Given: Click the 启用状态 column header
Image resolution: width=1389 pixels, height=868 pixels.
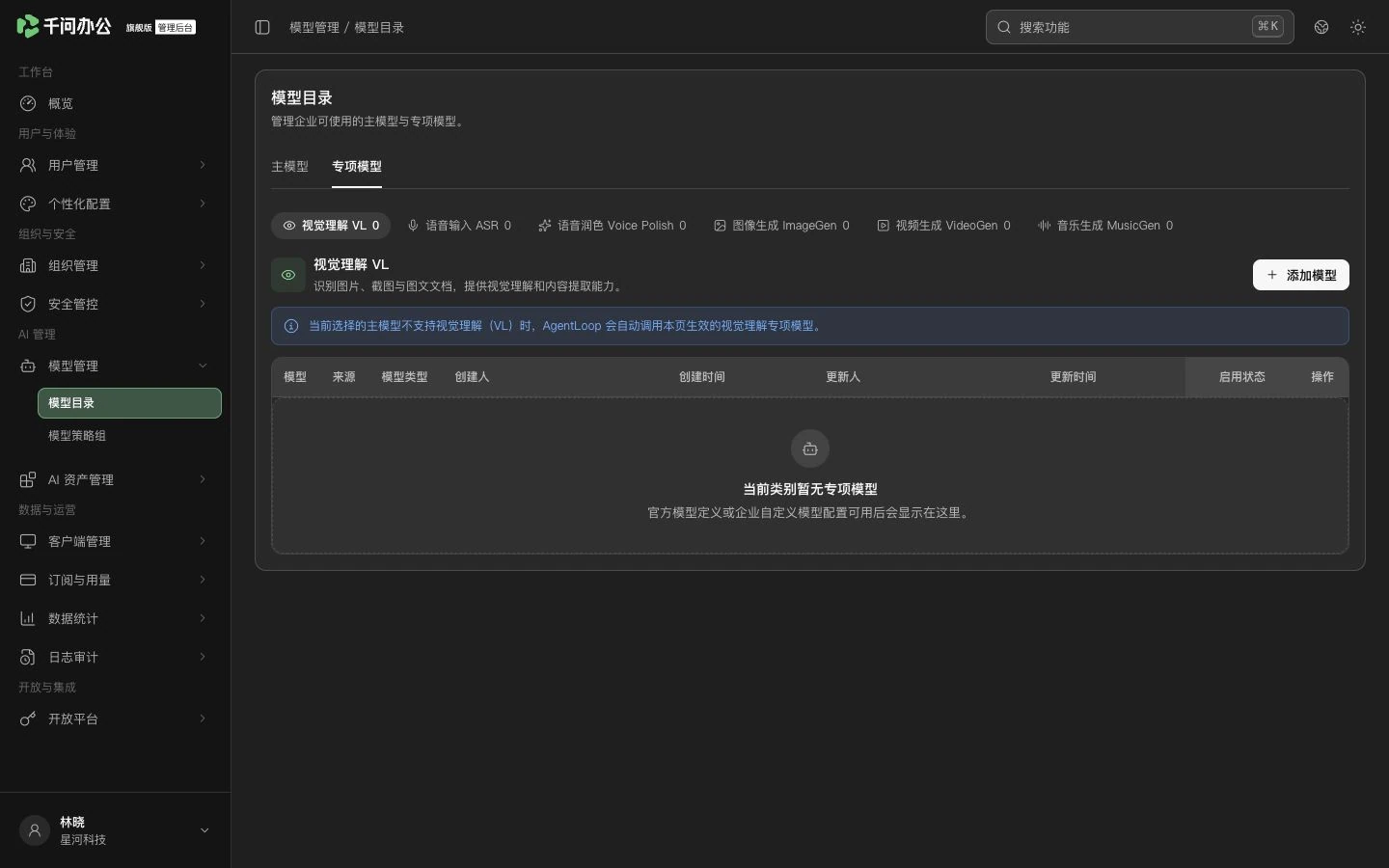Looking at the screenshot, I should click(1241, 377).
